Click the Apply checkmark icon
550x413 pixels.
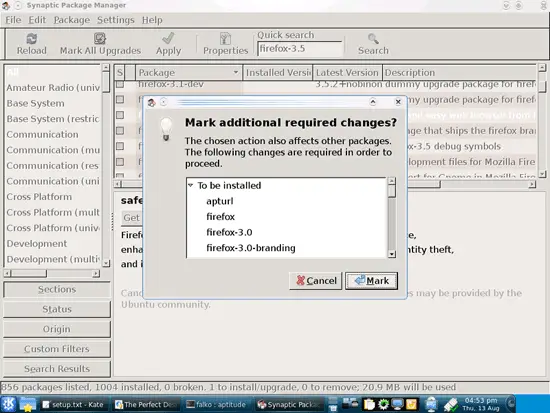[x=168, y=38]
